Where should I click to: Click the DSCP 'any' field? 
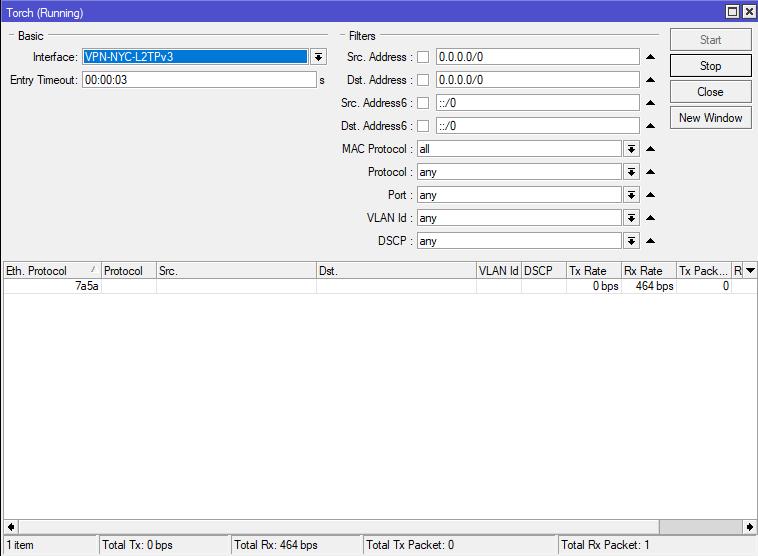tap(520, 241)
